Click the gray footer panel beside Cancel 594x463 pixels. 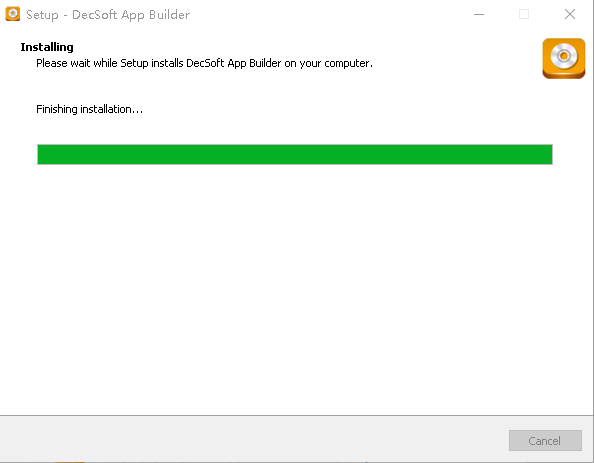tap(254, 440)
